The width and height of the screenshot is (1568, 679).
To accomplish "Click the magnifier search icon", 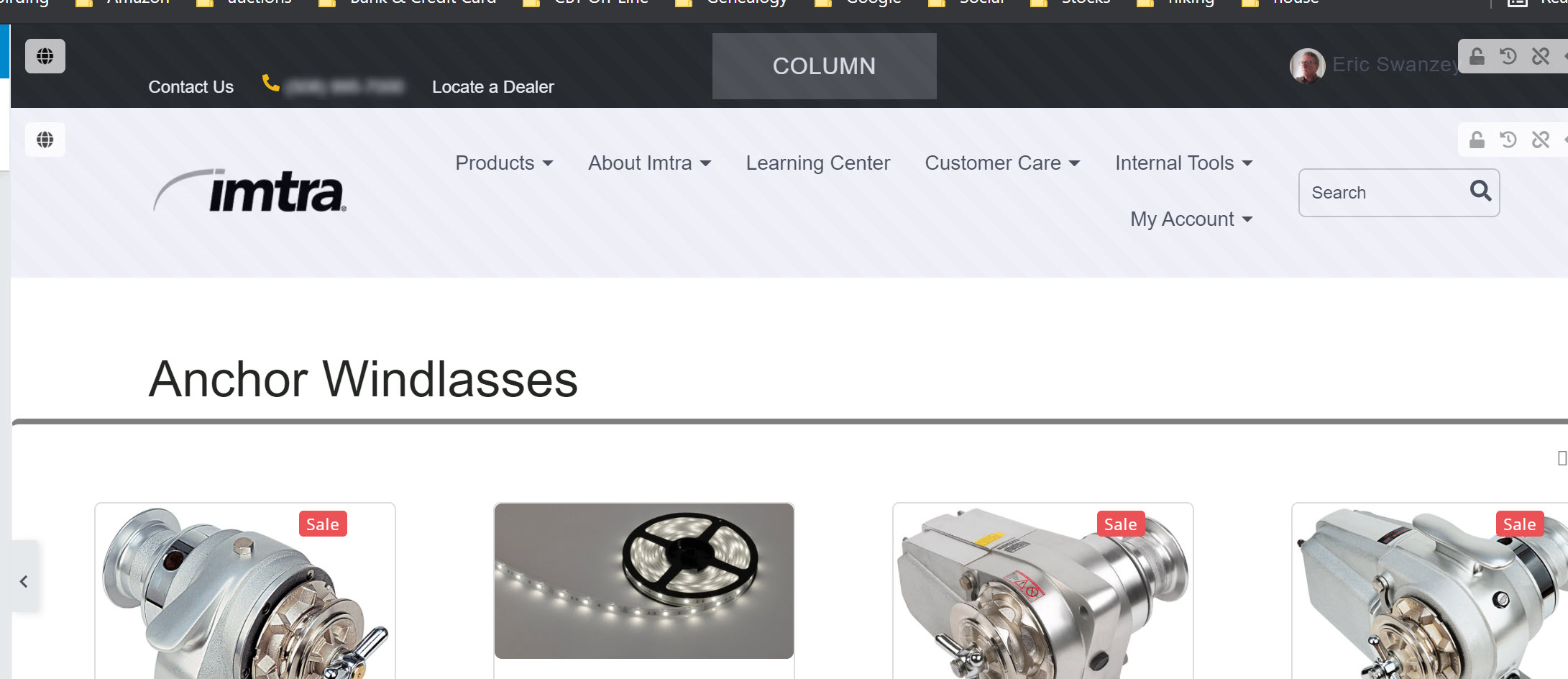I will click(x=1480, y=191).
